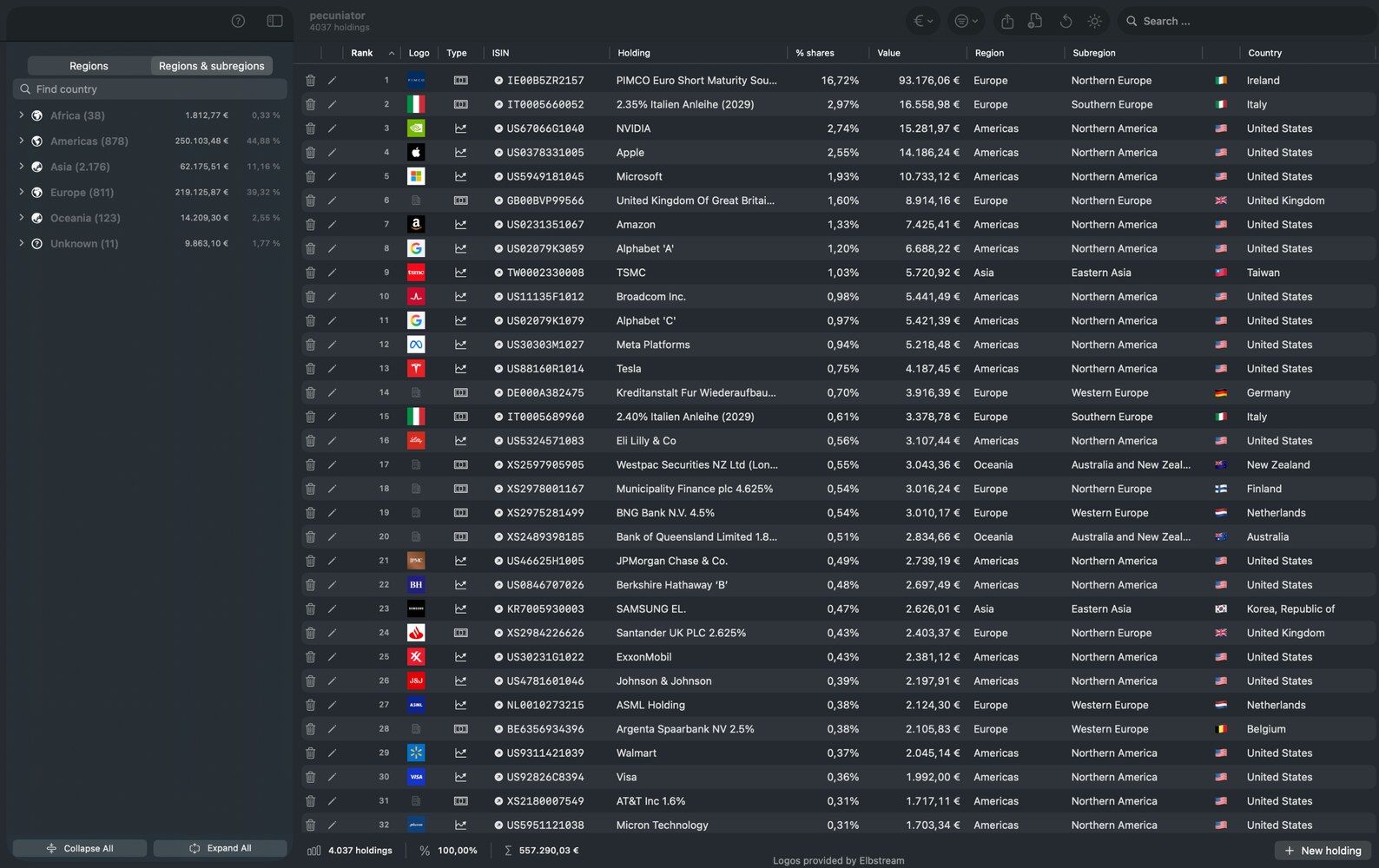Click the Find country field
The width and height of the screenshot is (1379, 868).
pyautogui.click(x=149, y=89)
